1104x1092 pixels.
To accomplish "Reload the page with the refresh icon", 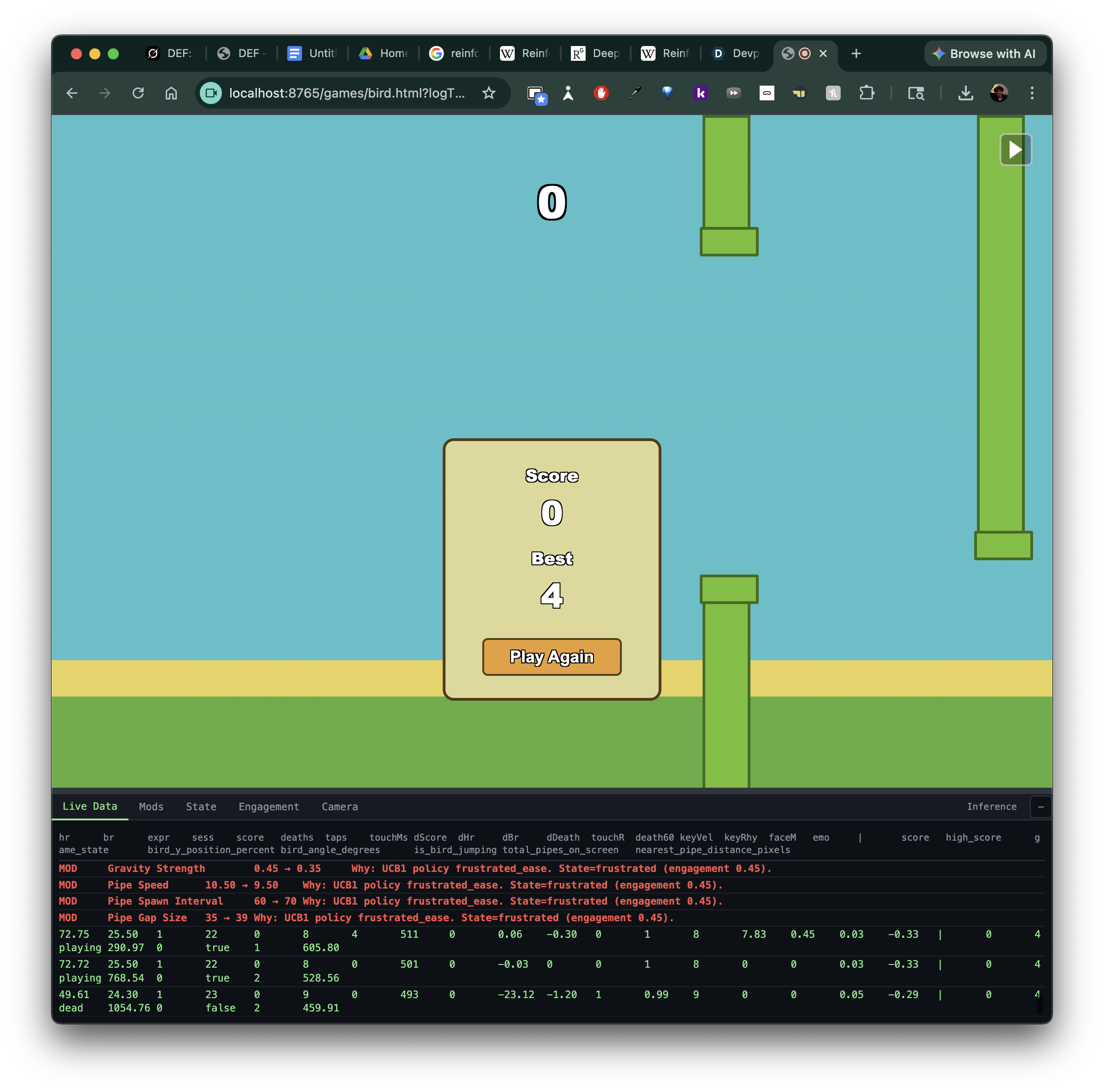I will tap(138, 93).
